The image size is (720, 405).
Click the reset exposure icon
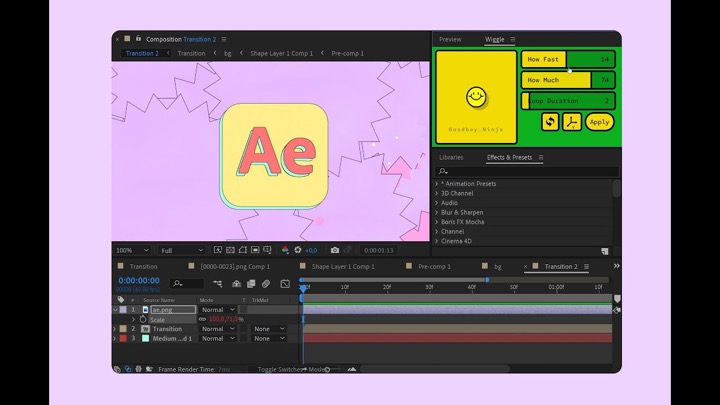tap(298, 250)
